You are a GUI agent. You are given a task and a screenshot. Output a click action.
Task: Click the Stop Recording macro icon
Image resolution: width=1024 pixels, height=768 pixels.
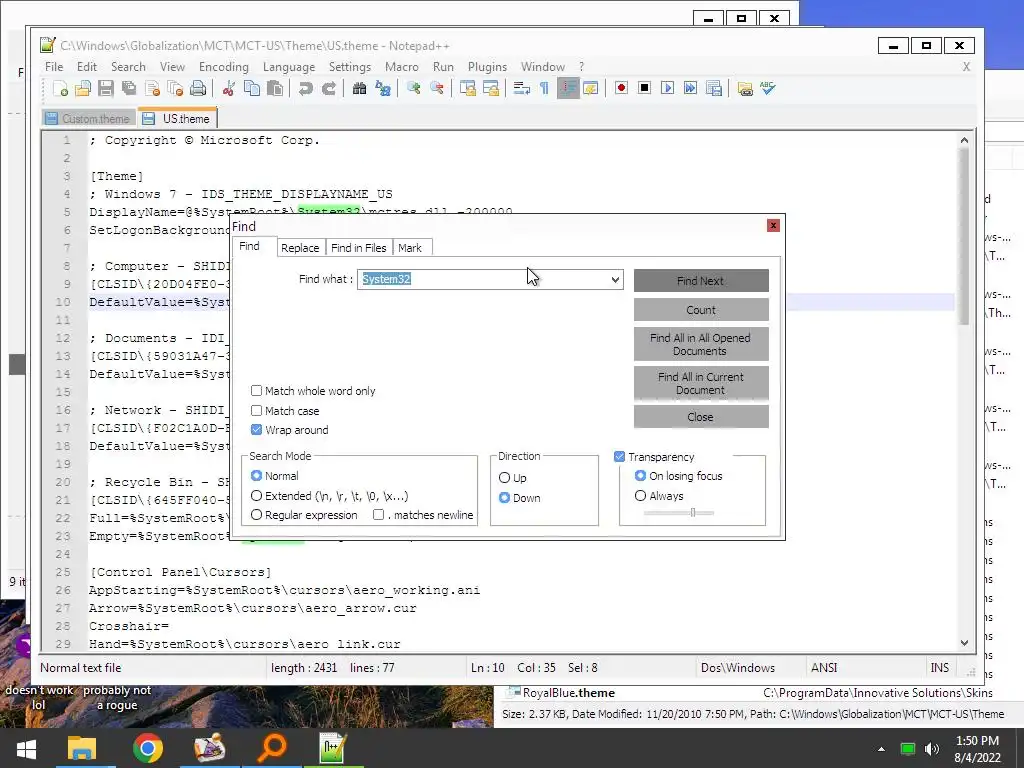pos(645,88)
